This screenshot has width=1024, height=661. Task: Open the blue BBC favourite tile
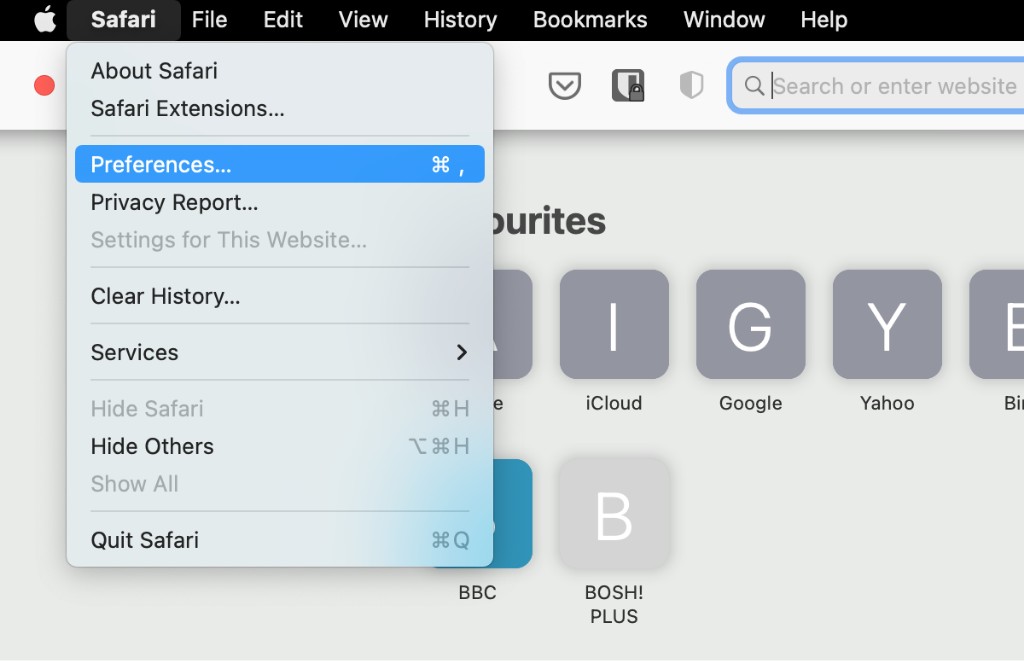[x=513, y=513]
